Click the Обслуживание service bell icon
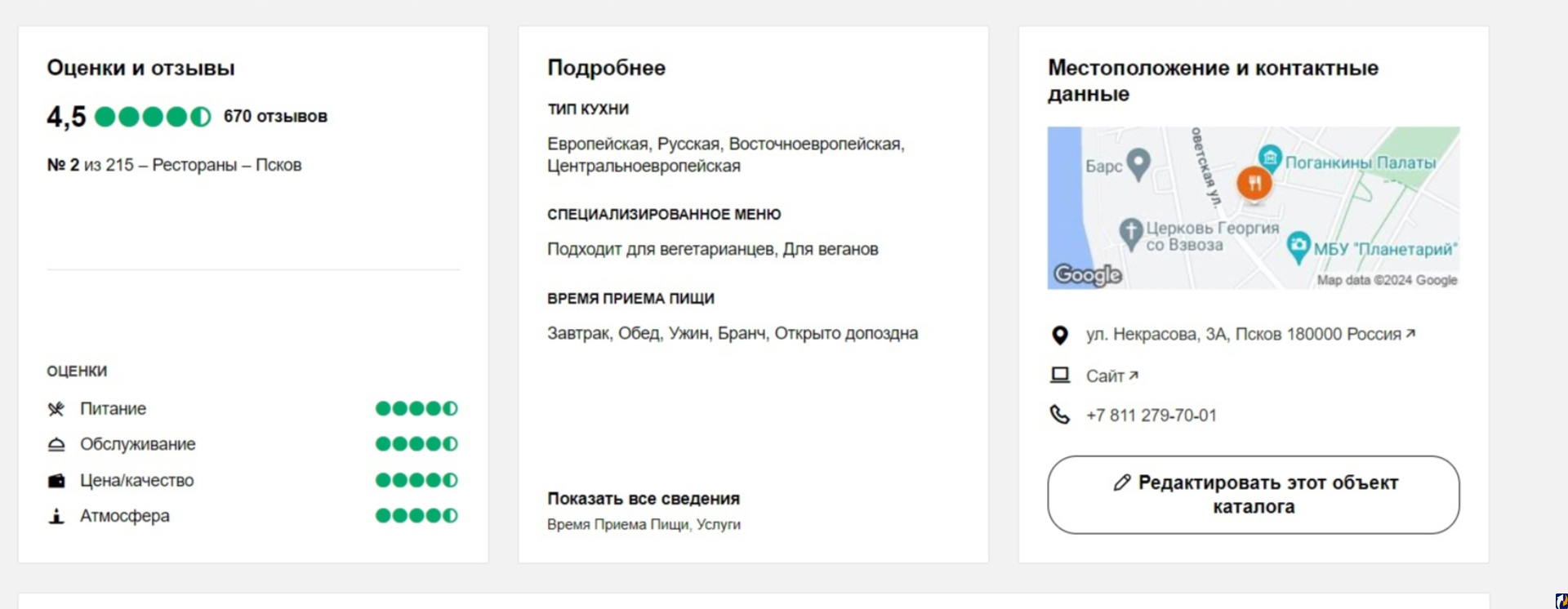This screenshot has width=1568, height=609. pos(56,445)
